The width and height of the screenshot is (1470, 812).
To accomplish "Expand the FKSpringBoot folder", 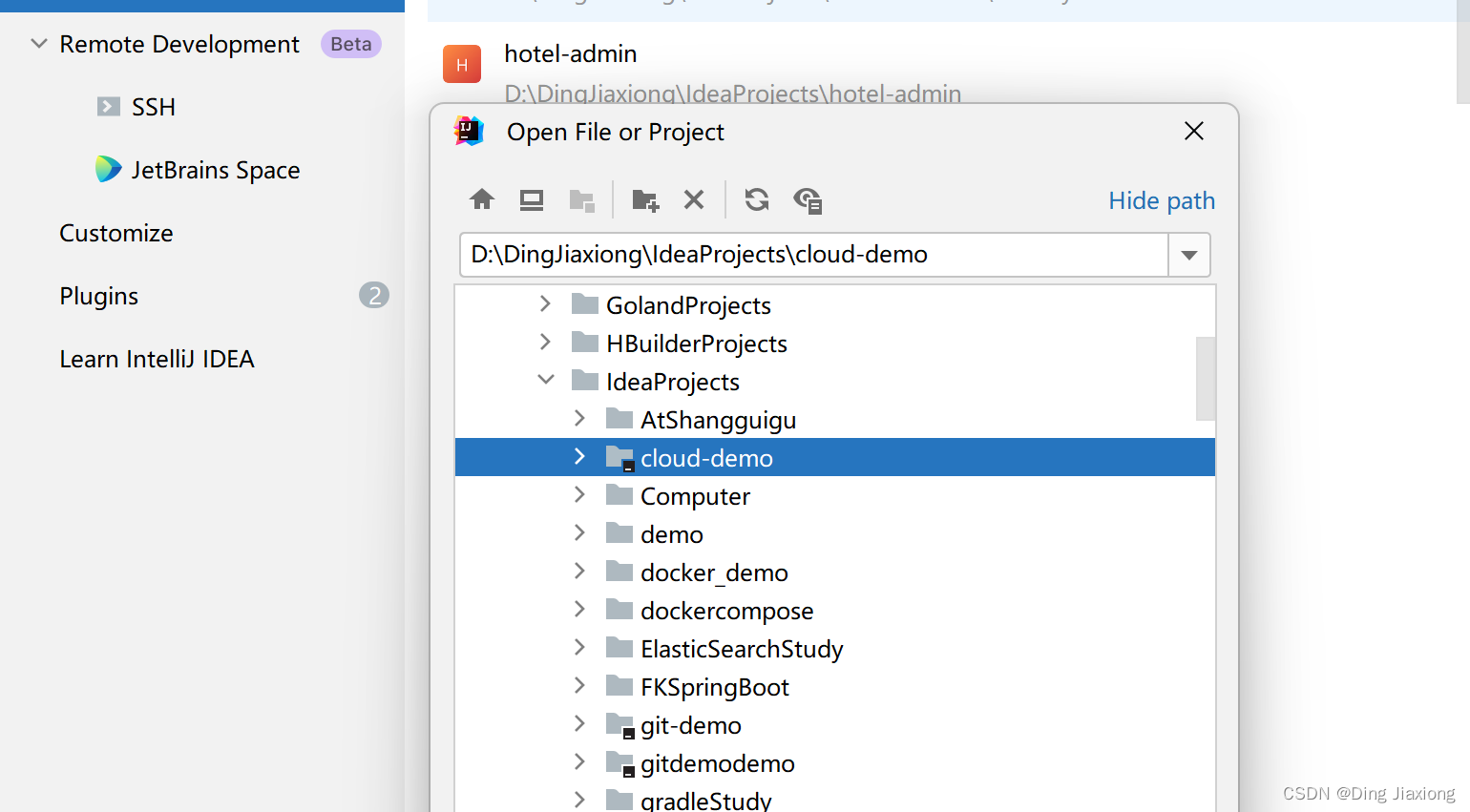I will click(x=579, y=685).
